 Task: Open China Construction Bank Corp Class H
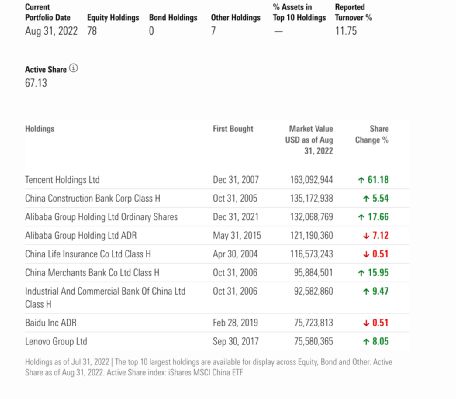(x=93, y=198)
